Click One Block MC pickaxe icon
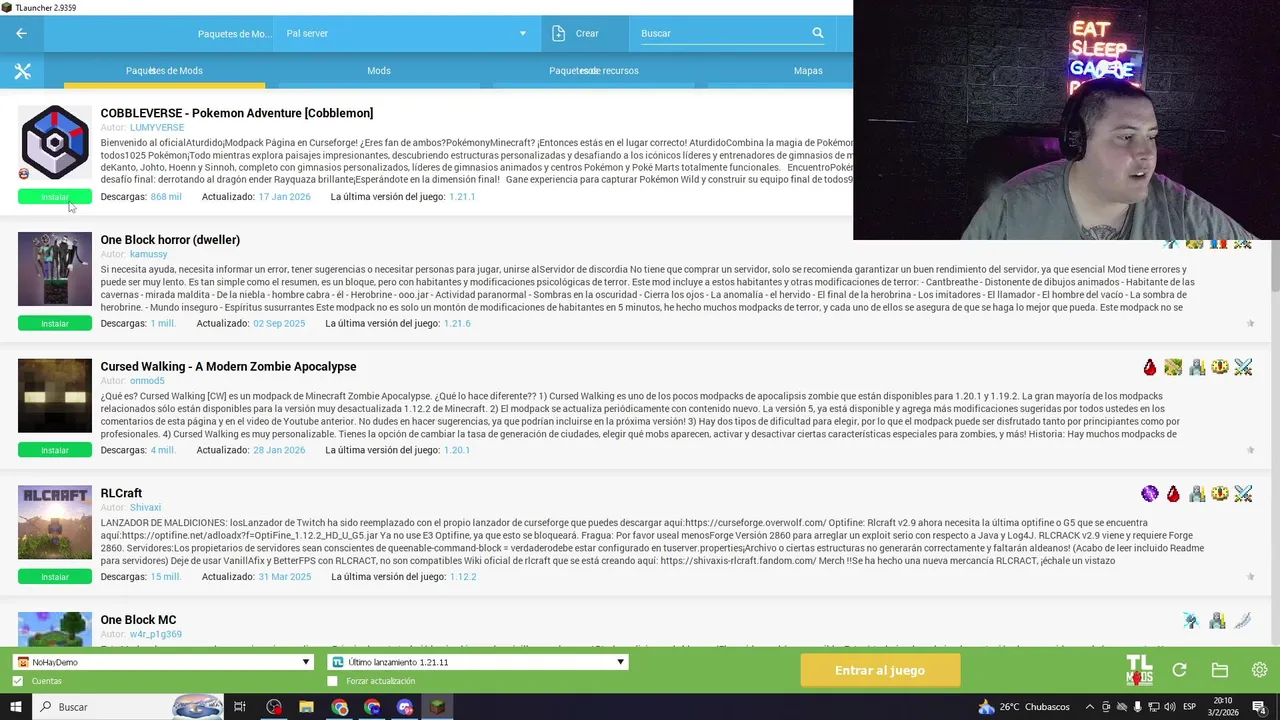This screenshot has height=720, width=1280. [1190, 621]
